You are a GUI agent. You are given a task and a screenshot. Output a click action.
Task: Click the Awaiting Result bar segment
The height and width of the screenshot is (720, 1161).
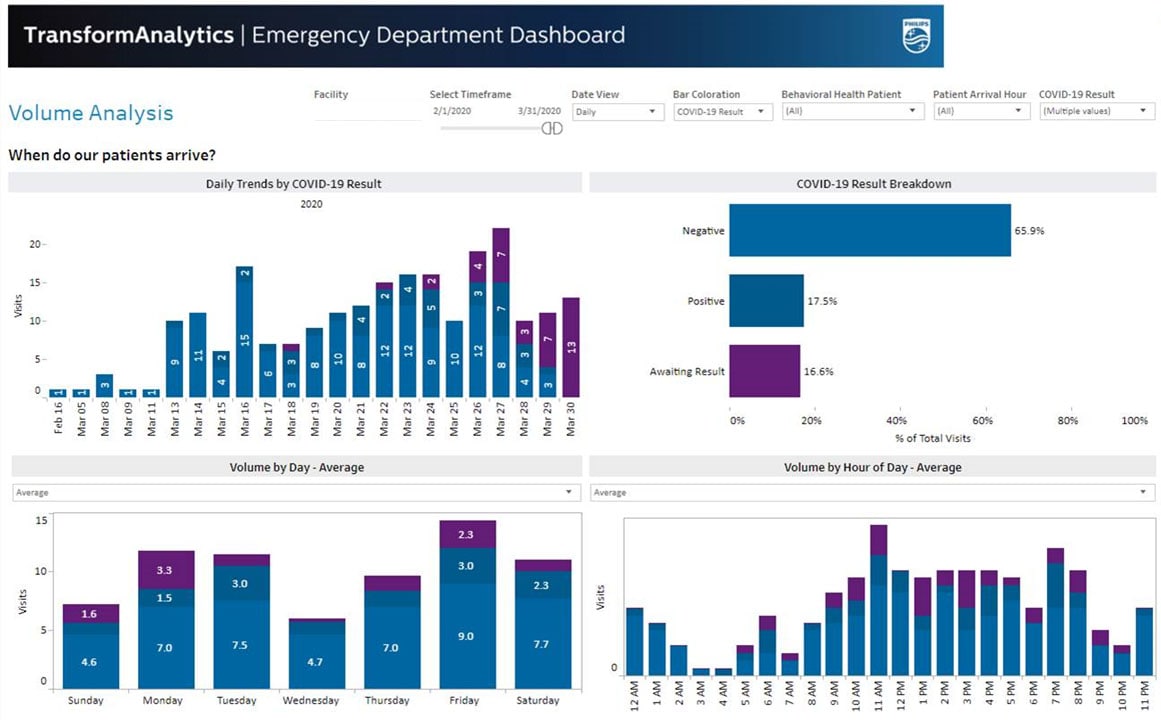click(x=765, y=371)
